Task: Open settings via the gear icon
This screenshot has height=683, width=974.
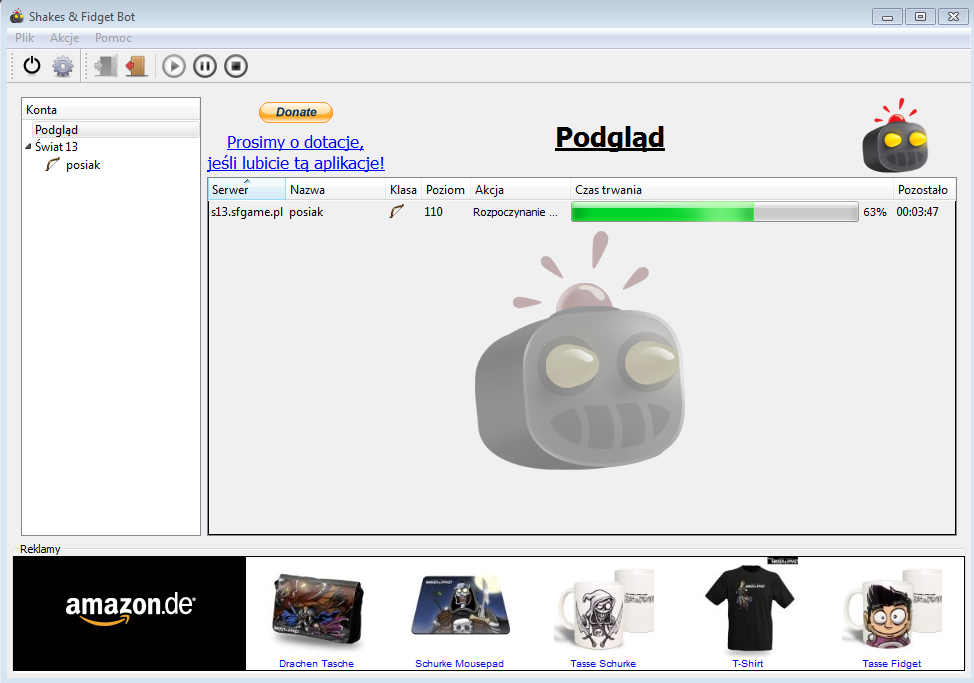Action: coord(63,66)
